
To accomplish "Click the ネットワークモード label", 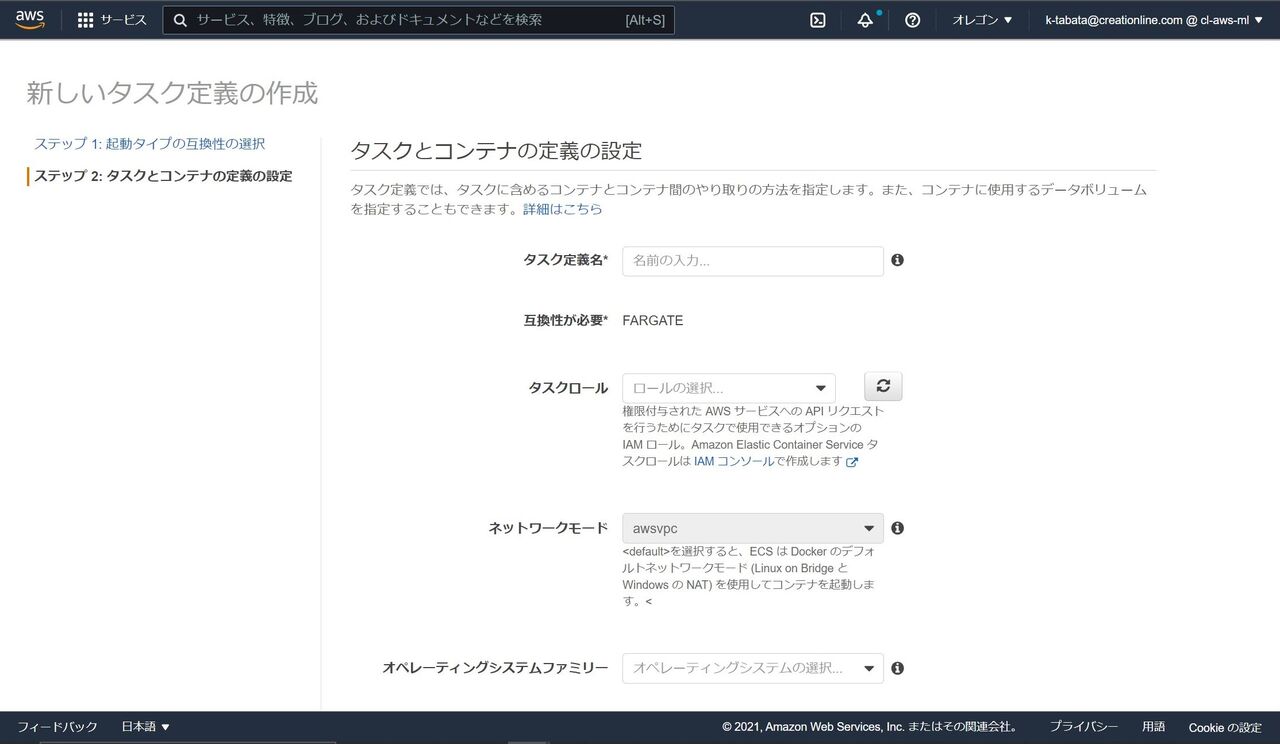I will (548, 528).
